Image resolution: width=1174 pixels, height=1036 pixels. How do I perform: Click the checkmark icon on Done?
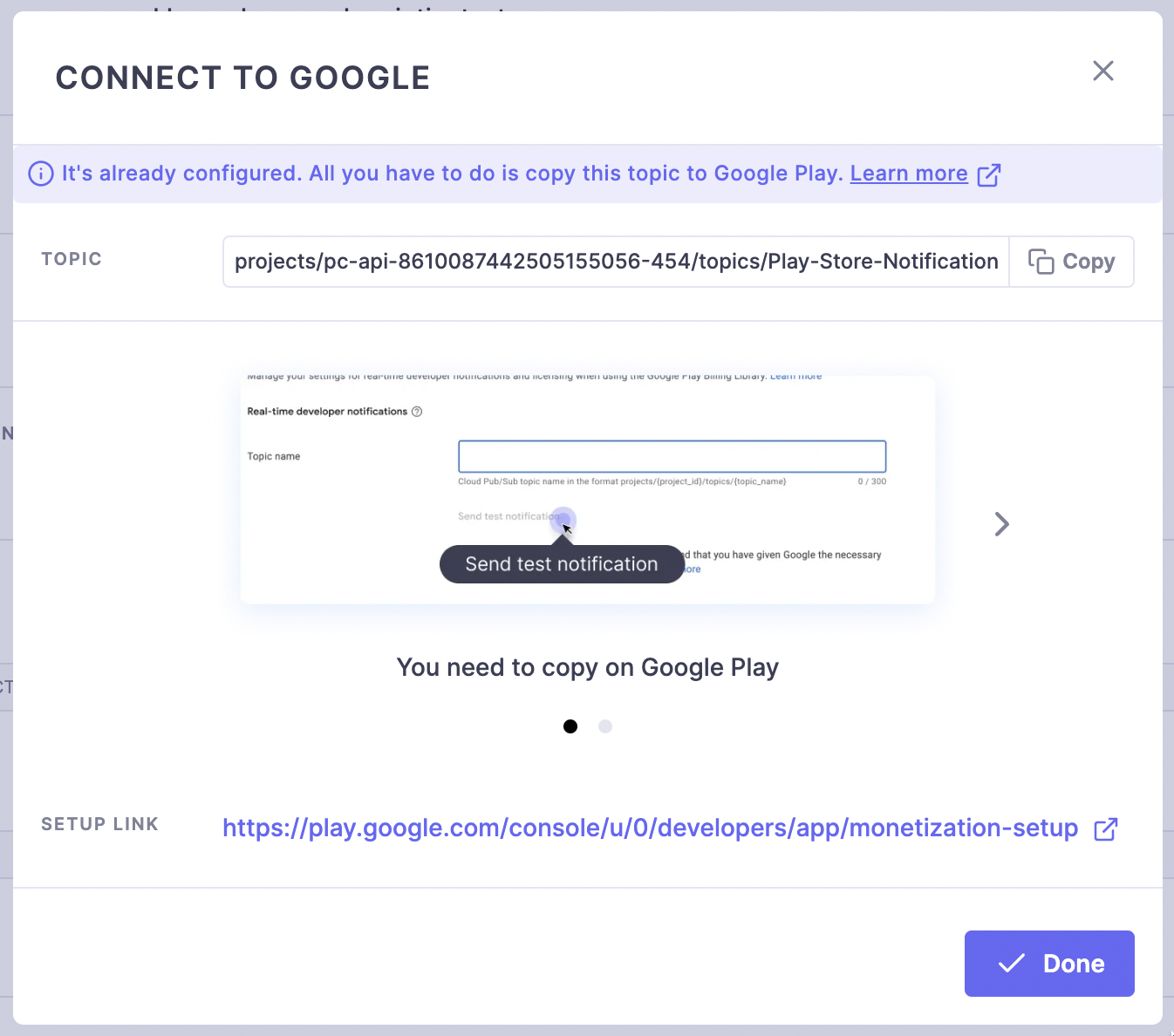click(x=1012, y=964)
